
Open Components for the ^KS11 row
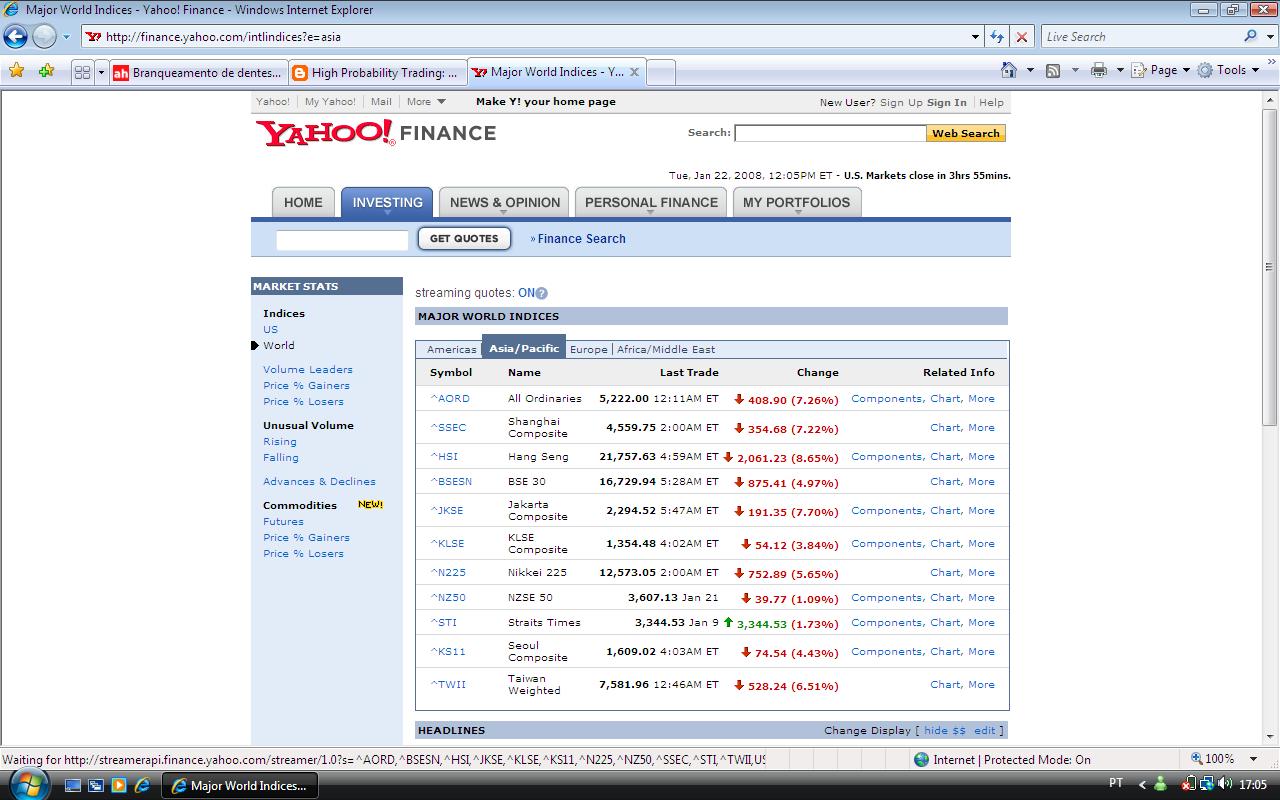click(886, 651)
